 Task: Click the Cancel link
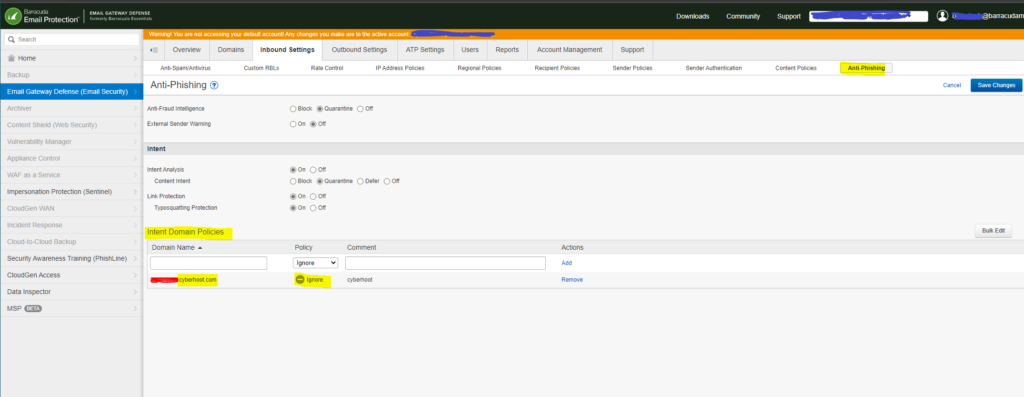952,86
